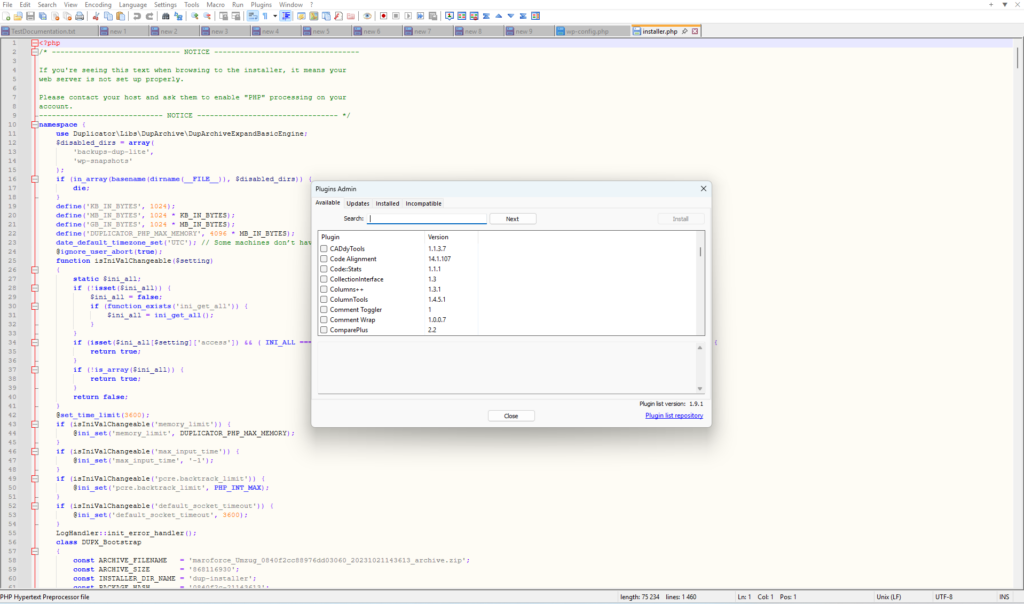Viewport: 1024px width, 604px height.
Task: Save the current file via toolbar icon
Action: tap(30, 16)
